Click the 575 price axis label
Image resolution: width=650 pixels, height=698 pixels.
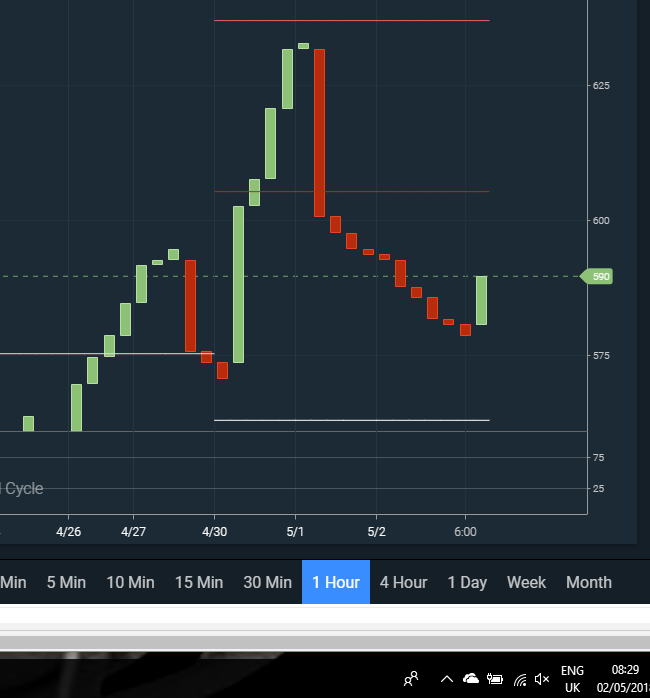[601, 356]
